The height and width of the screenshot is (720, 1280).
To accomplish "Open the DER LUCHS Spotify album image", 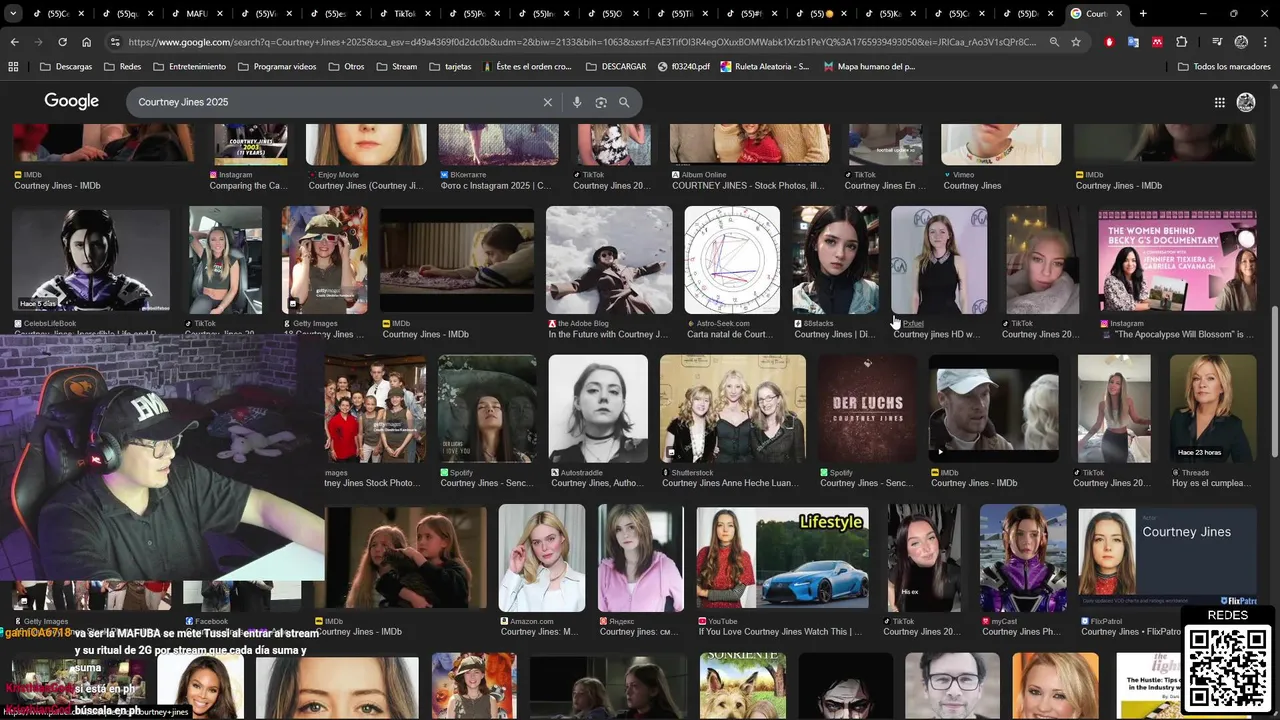I will (867, 409).
